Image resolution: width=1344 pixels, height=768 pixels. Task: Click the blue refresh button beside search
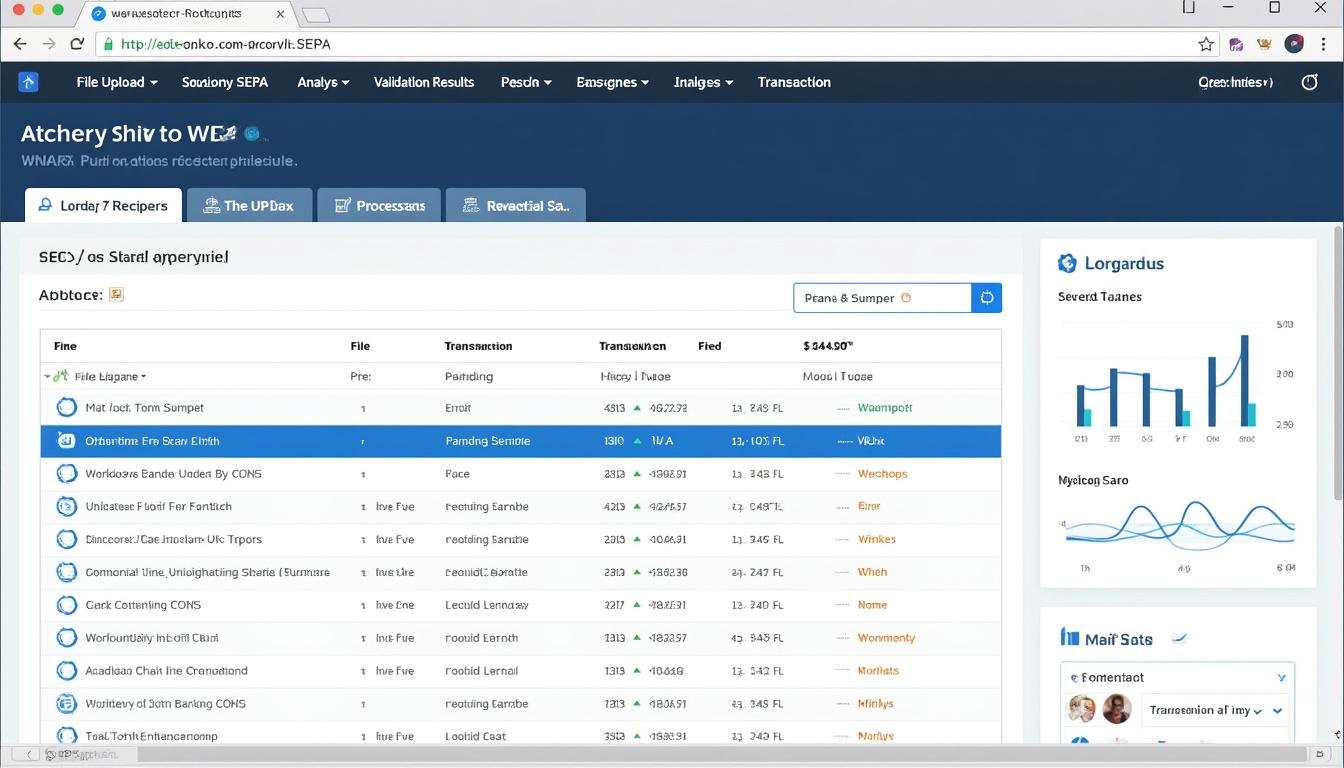click(x=986, y=297)
